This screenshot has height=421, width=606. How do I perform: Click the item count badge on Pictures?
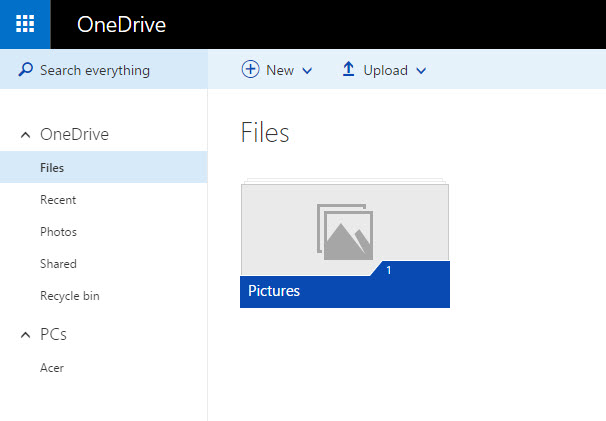tap(388, 270)
